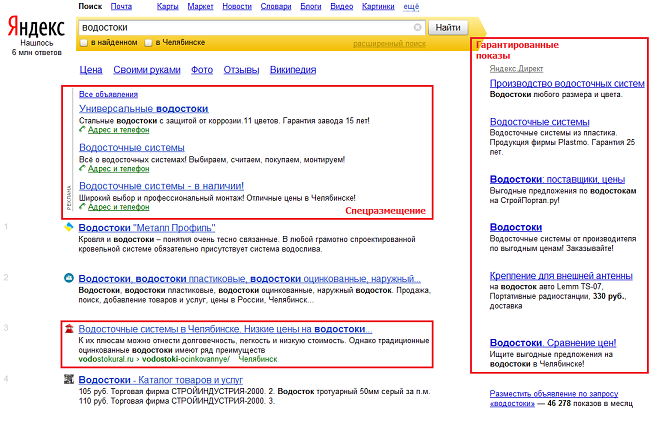Open the Почта tab
The image size is (650, 421).
coord(121,7)
